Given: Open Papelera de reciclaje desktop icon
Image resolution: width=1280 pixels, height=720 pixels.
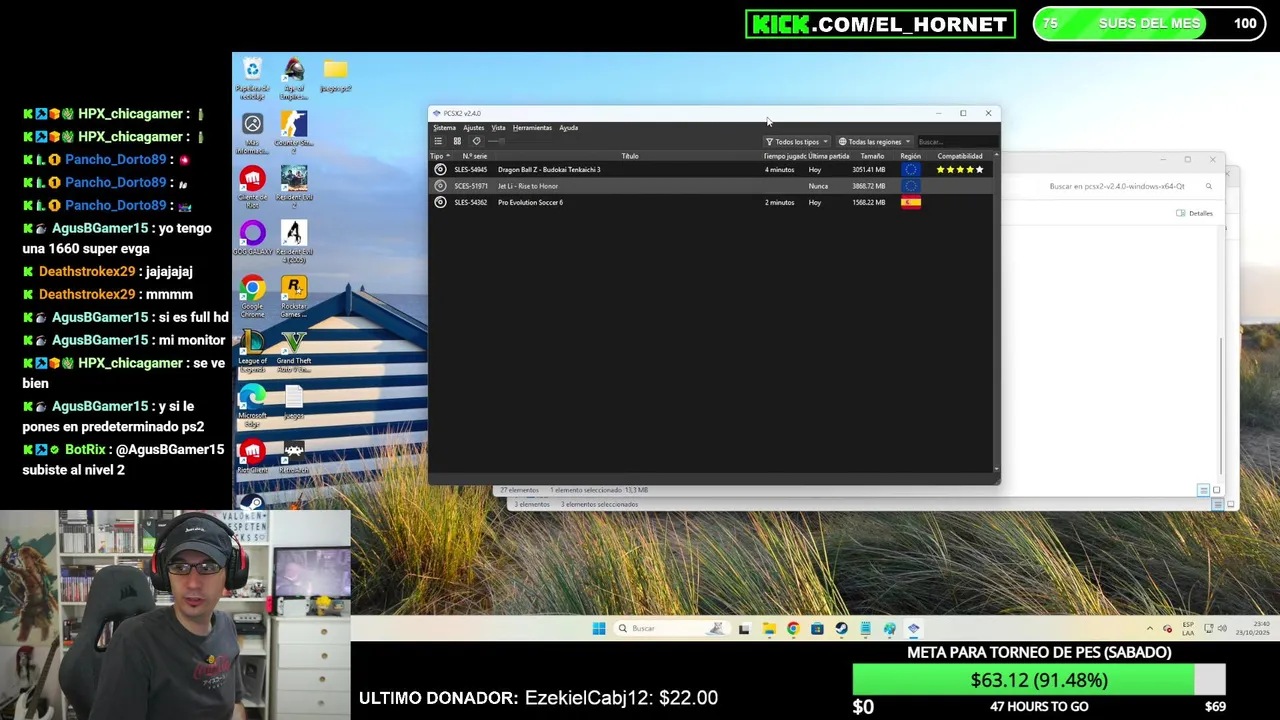Looking at the screenshot, I should [x=252, y=79].
